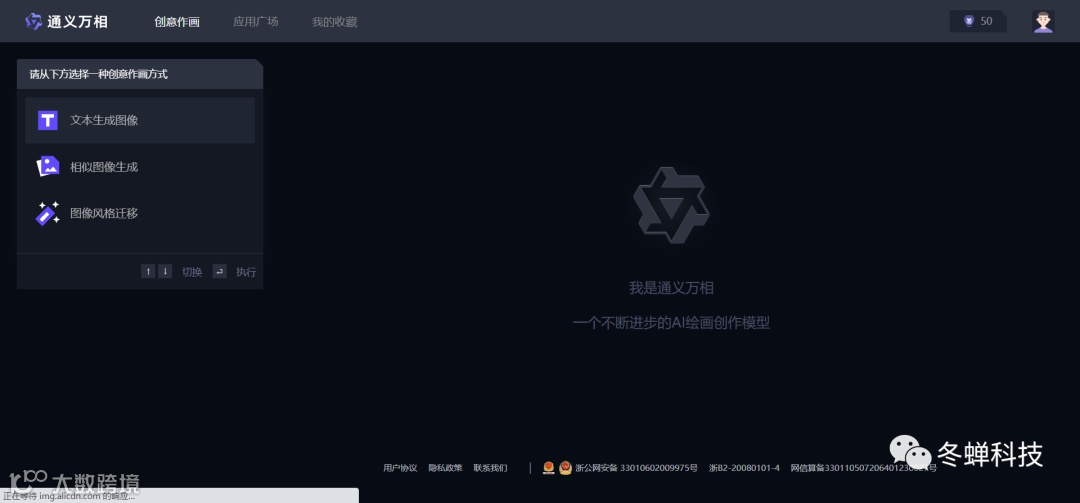Click the 切换 label
1080x503 pixels.
click(192, 272)
